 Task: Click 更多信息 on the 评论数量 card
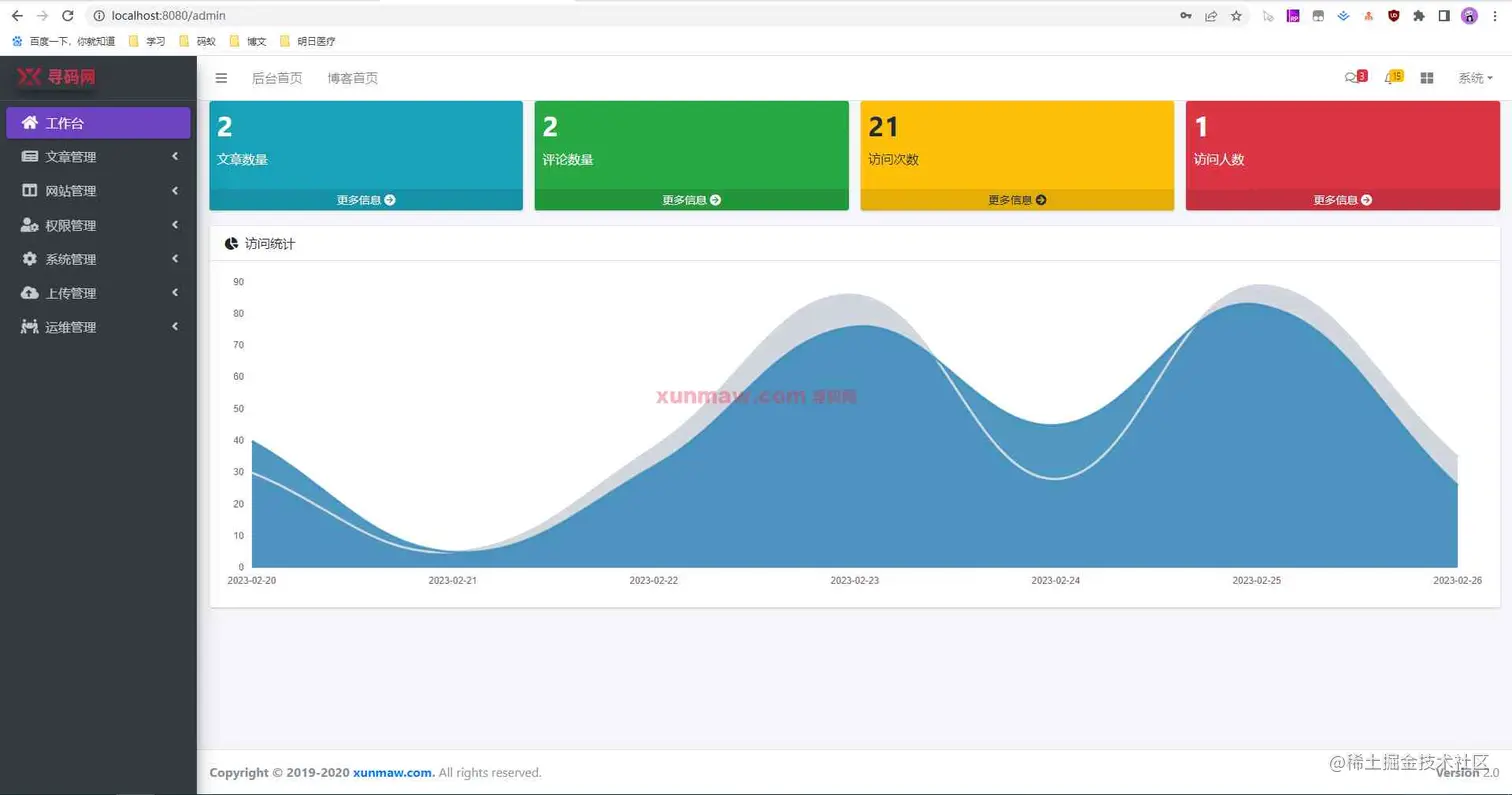(x=692, y=200)
